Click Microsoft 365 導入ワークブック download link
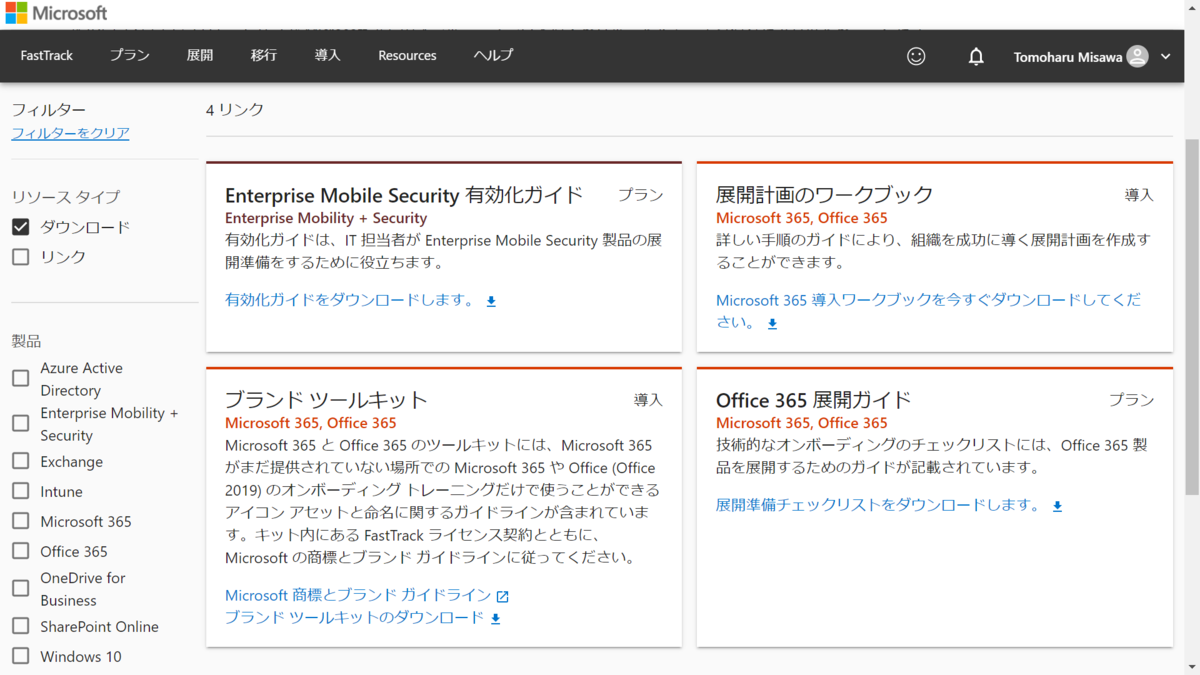This screenshot has height=675, width=1200. (x=928, y=311)
